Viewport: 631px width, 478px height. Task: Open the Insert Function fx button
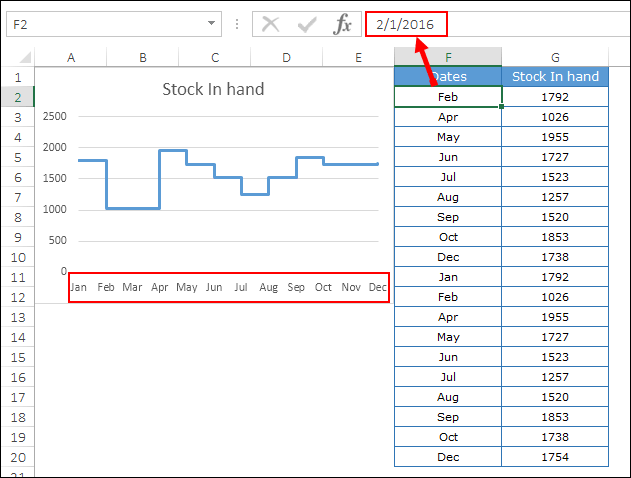342,24
